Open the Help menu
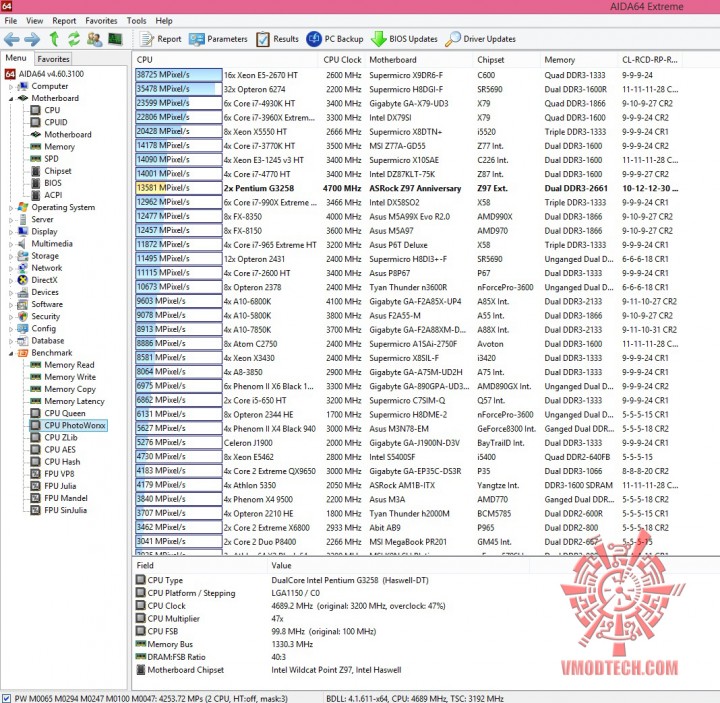This screenshot has height=703, width=720. click(164, 21)
